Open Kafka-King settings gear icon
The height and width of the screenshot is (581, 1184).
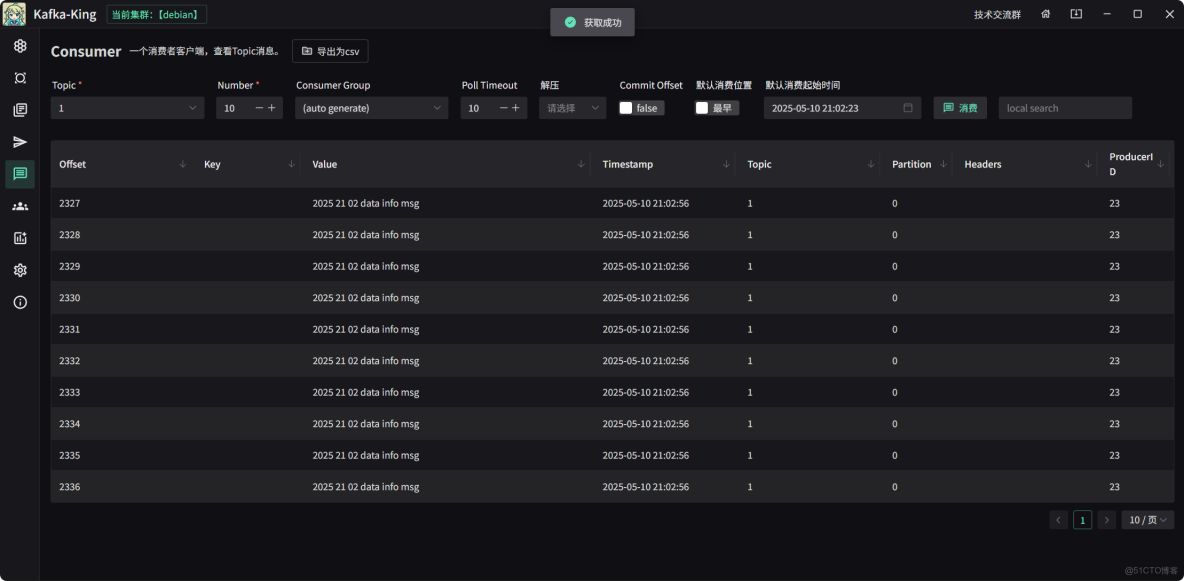(20, 270)
